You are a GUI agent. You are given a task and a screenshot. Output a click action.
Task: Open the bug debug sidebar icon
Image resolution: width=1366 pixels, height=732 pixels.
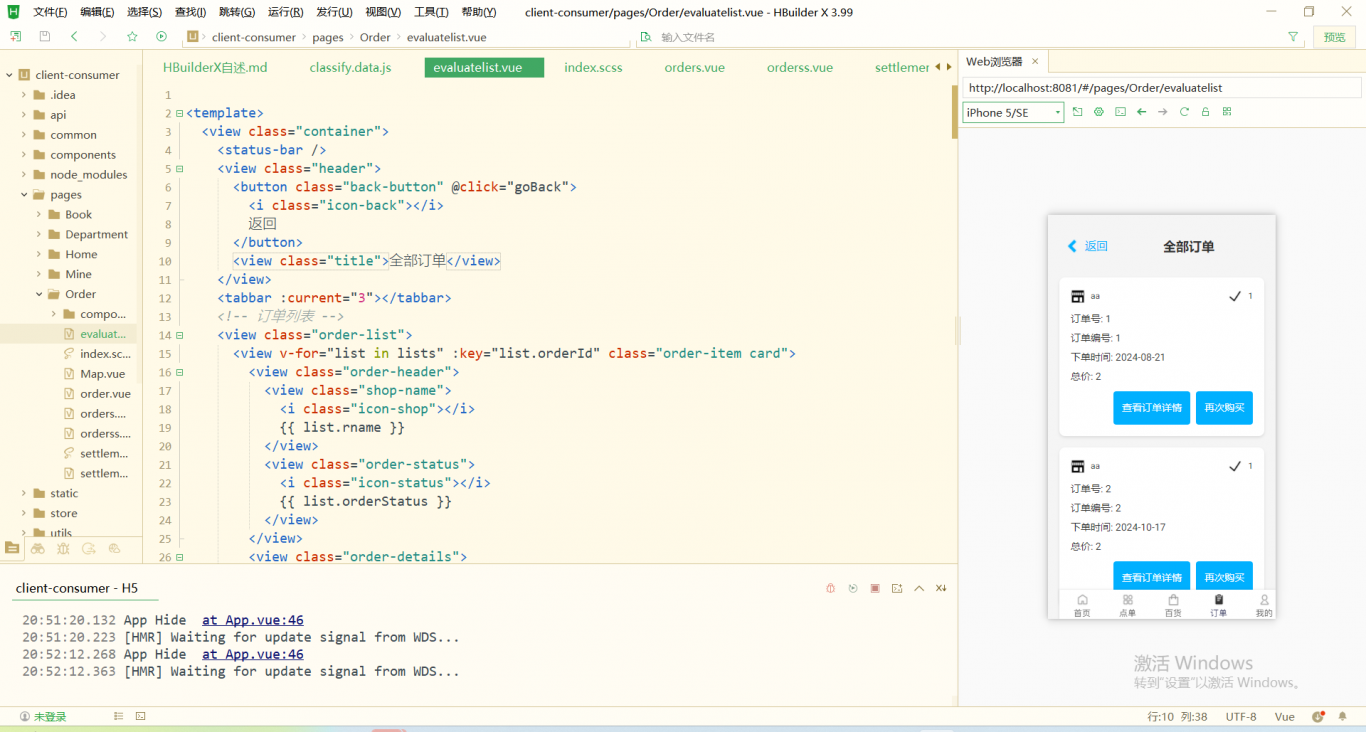click(x=64, y=548)
